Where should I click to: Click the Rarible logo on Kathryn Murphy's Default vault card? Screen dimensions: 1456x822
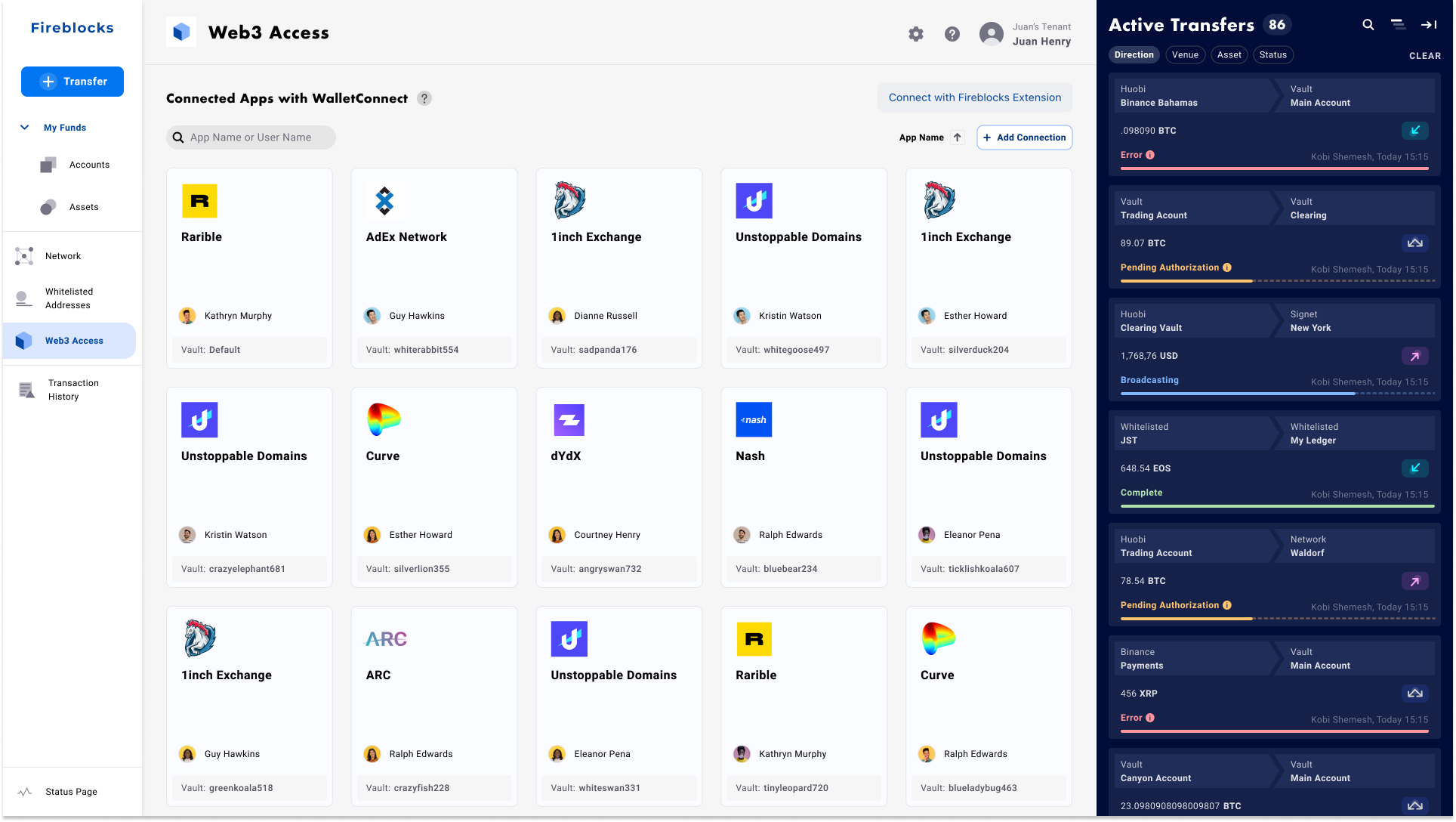199,201
